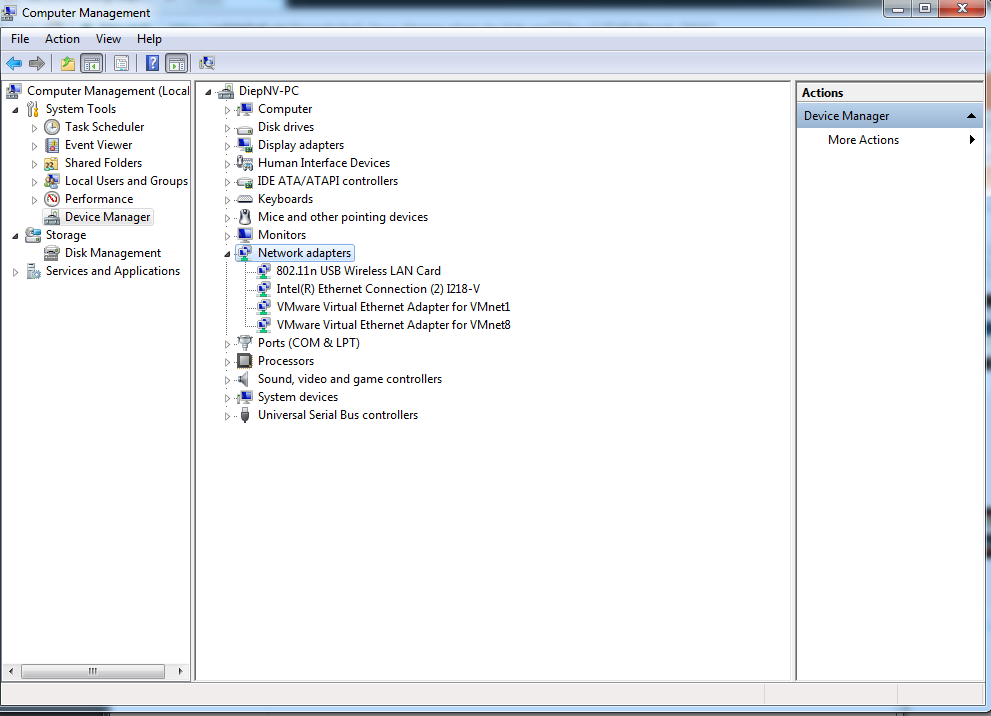Viewport: 991px width, 716px height.
Task: Click left arrow of console tree scrollbar
Action: 11,671
